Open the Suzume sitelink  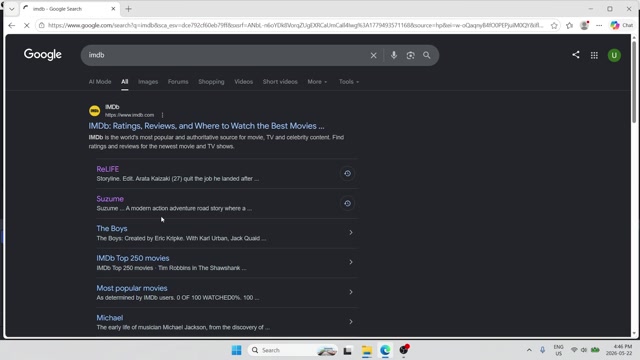110,199
